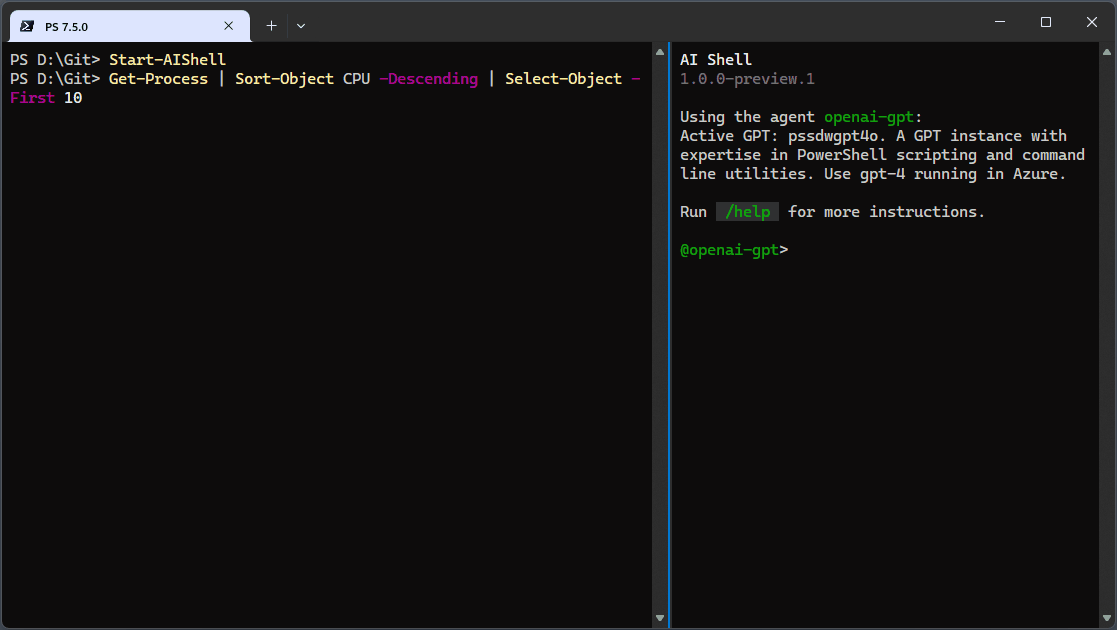Select the Start-AIShell command text
1117x630 pixels.
168,59
